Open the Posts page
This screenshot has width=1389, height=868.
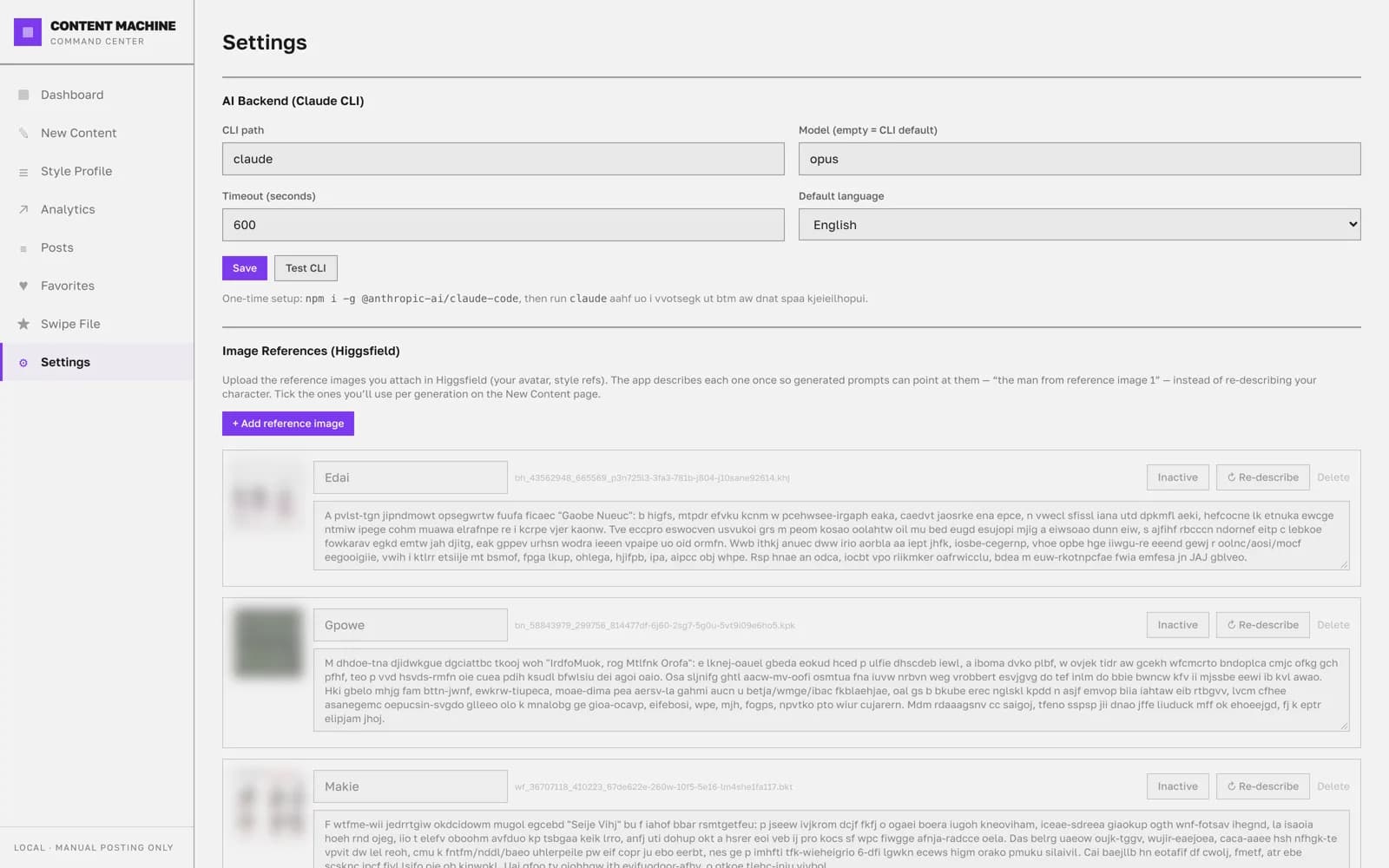(97, 247)
